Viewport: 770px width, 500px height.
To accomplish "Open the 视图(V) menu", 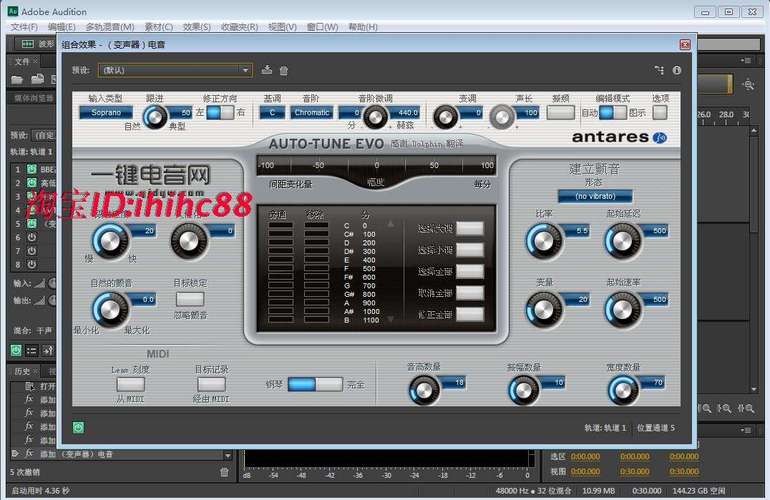I will (282, 27).
